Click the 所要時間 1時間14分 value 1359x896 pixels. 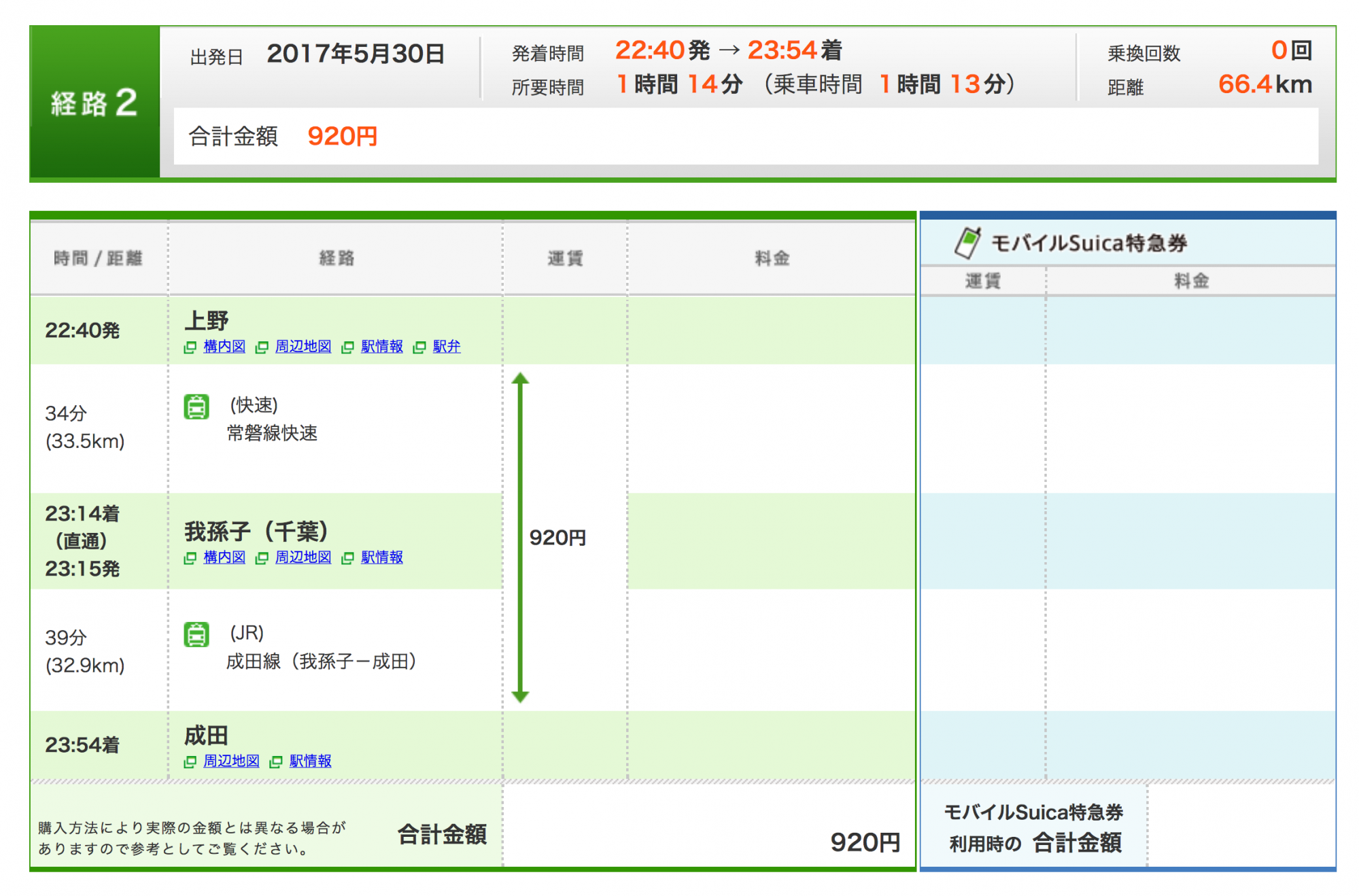(679, 84)
